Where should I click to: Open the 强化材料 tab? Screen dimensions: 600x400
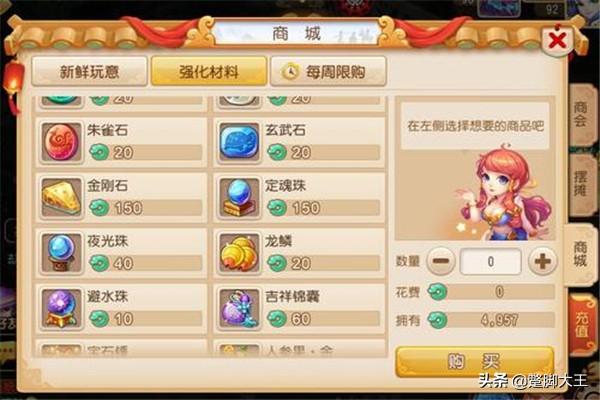click(x=209, y=72)
